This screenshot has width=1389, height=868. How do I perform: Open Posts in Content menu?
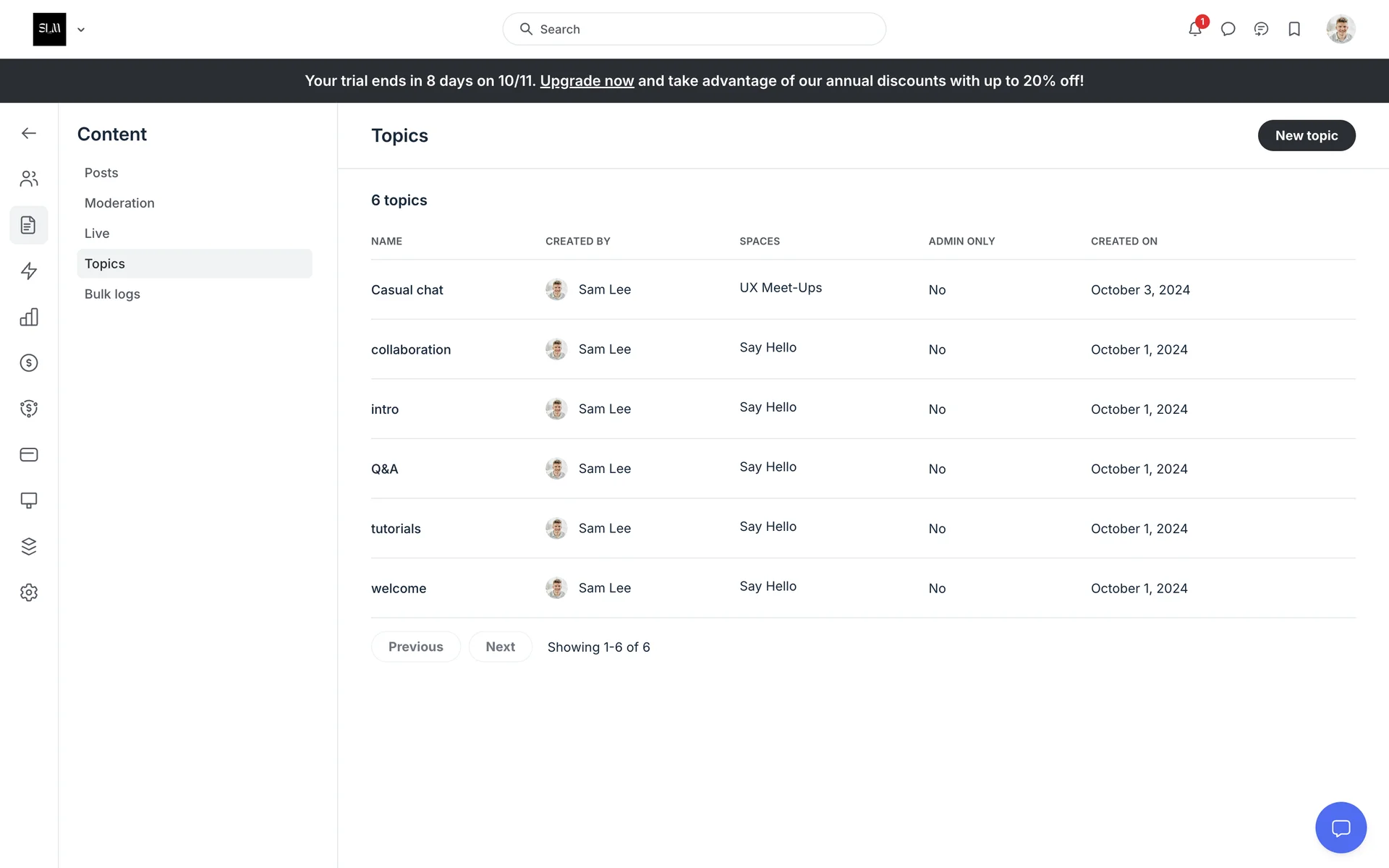[x=101, y=173]
